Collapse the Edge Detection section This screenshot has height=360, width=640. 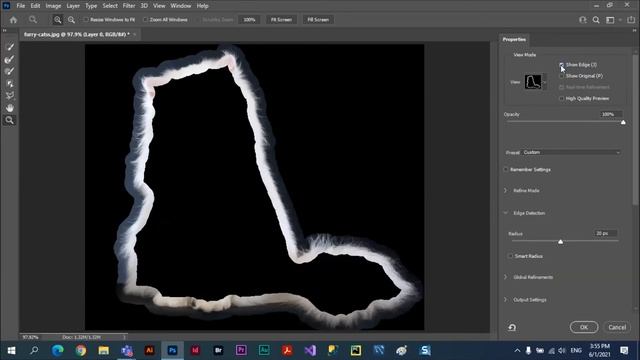[x=506, y=213]
